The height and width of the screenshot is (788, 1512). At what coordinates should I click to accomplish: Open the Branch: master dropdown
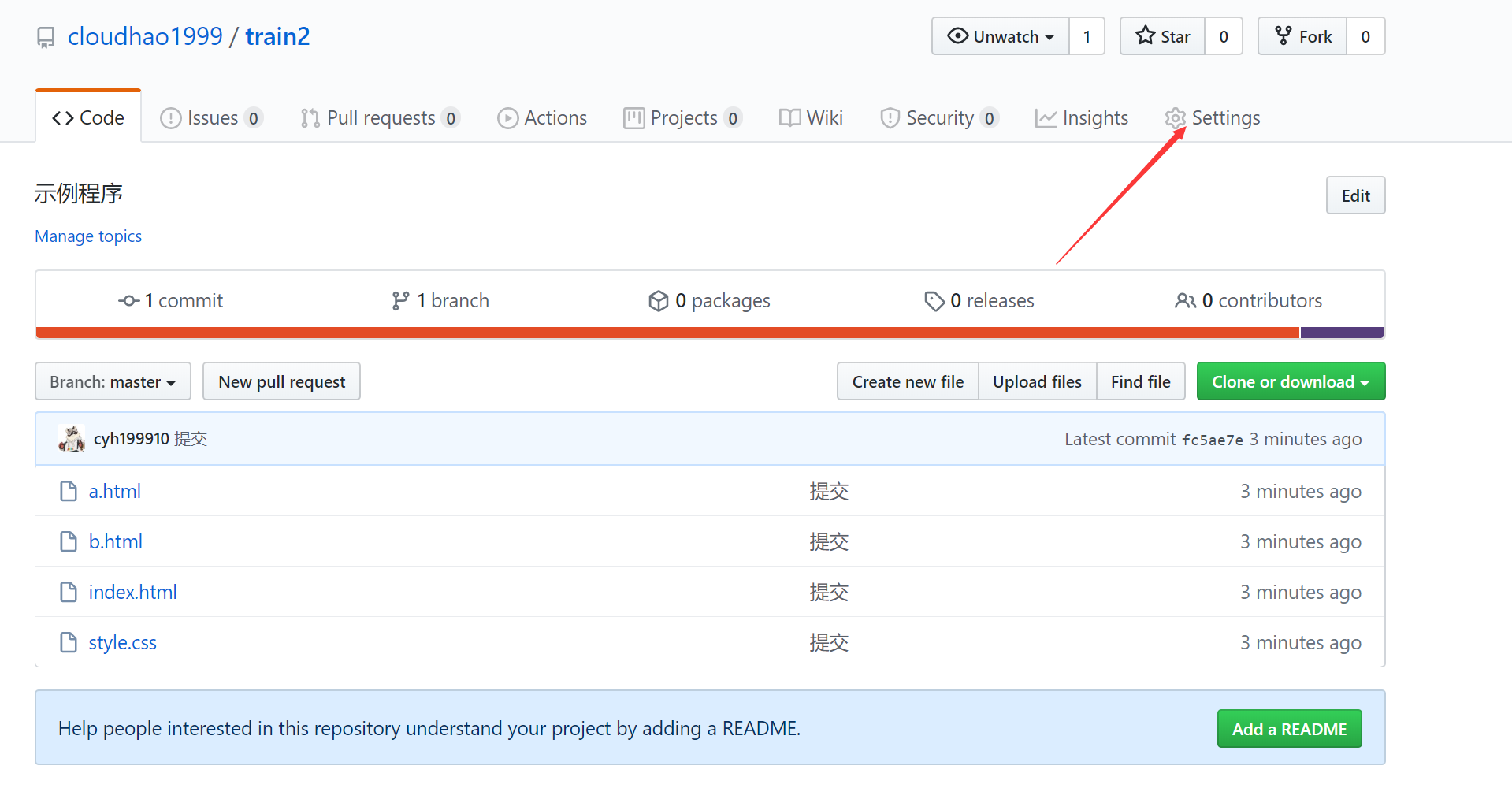(113, 381)
